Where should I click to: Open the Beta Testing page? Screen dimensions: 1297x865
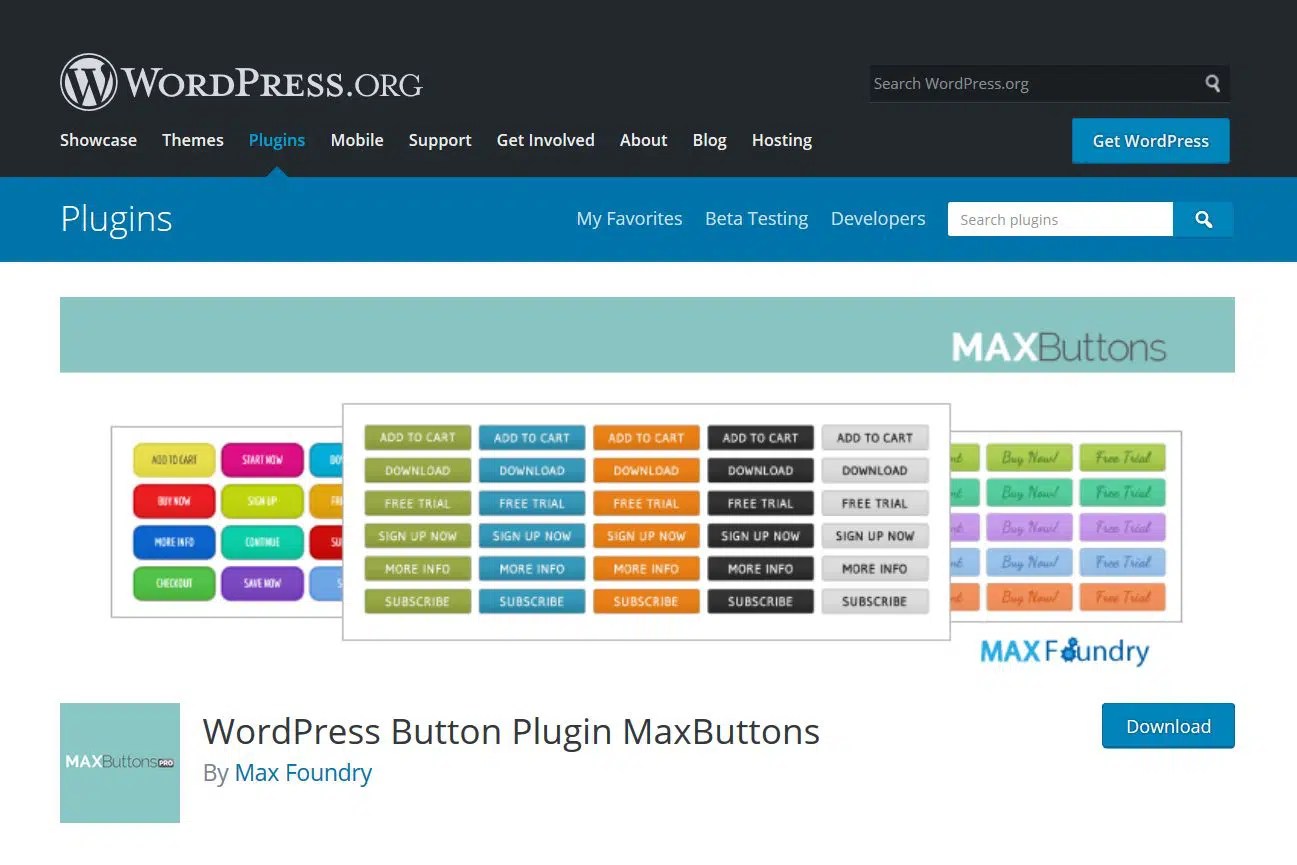[x=756, y=218]
